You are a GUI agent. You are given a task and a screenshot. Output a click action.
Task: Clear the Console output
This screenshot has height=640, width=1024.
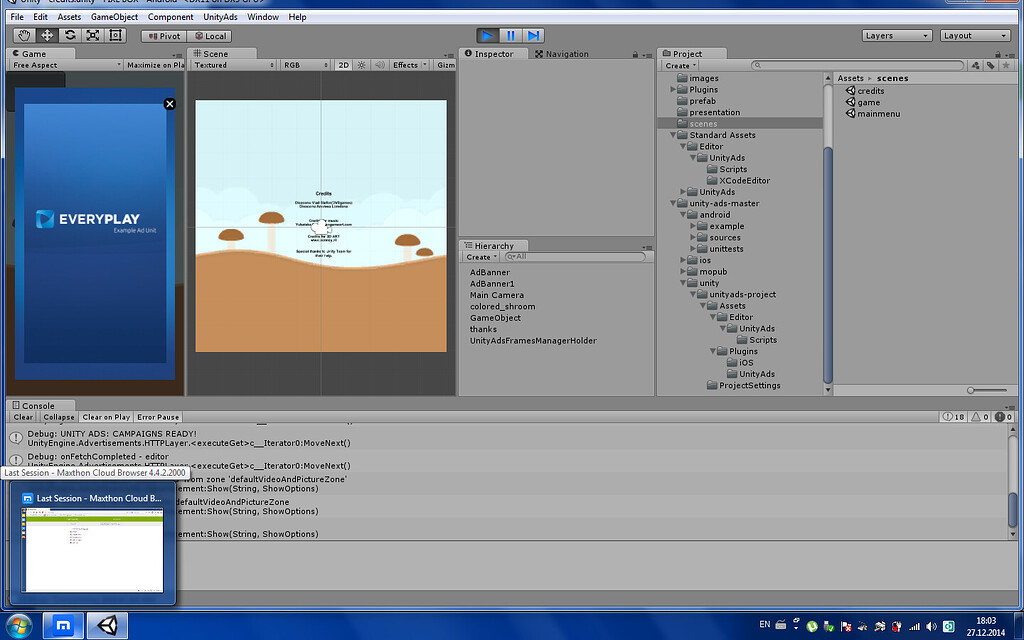click(x=22, y=417)
